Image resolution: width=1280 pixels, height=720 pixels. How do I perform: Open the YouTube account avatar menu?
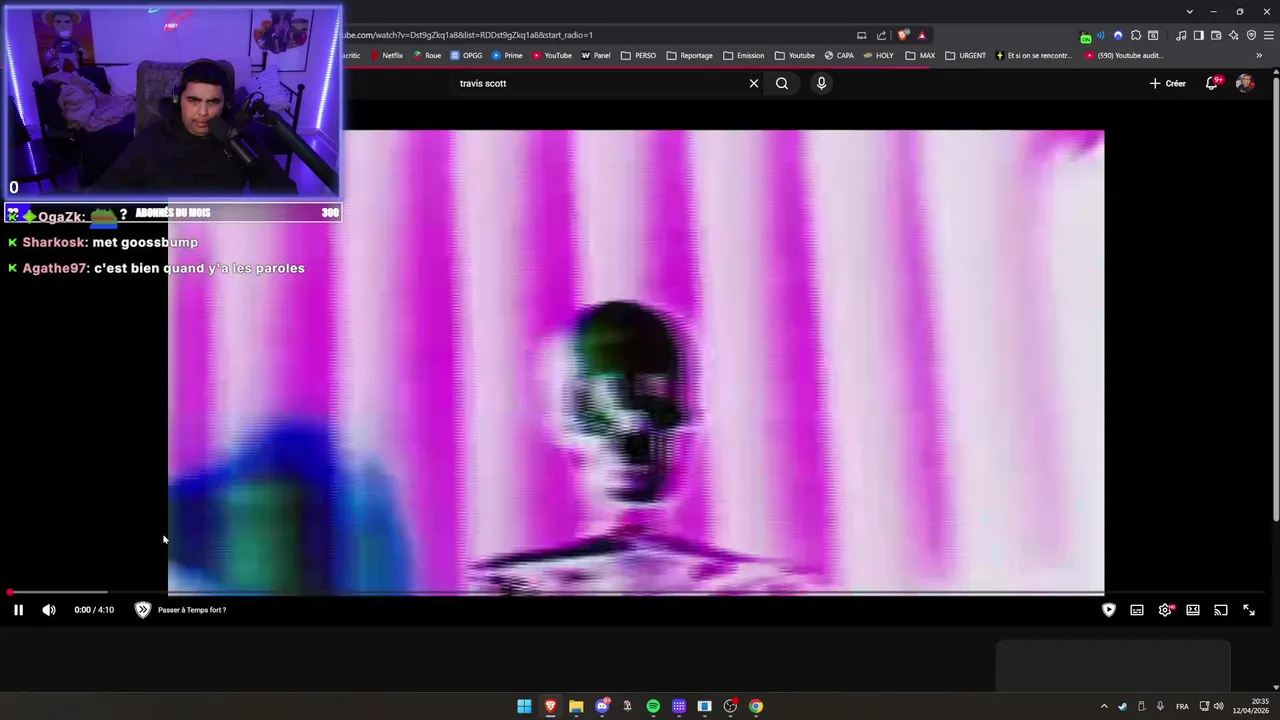click(1245, 83)
